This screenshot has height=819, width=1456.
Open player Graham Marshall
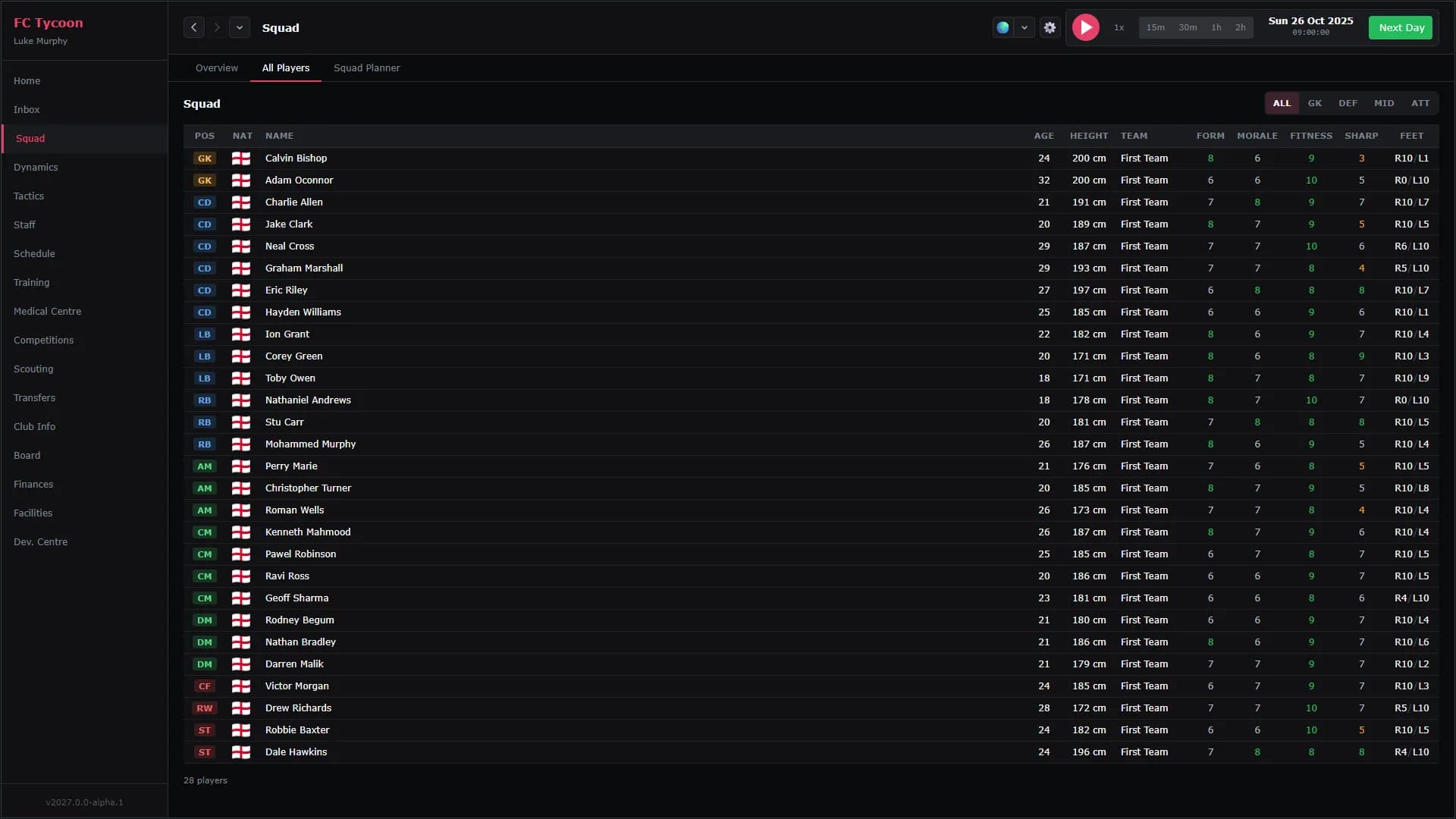(x=304, y=268)
